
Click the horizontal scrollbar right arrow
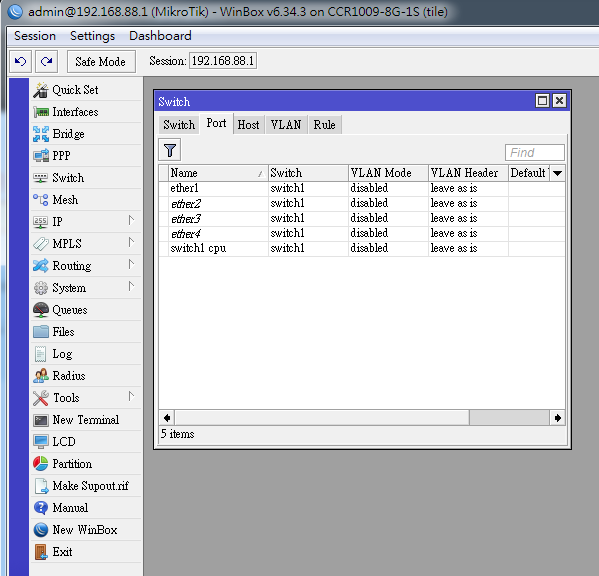557,418
